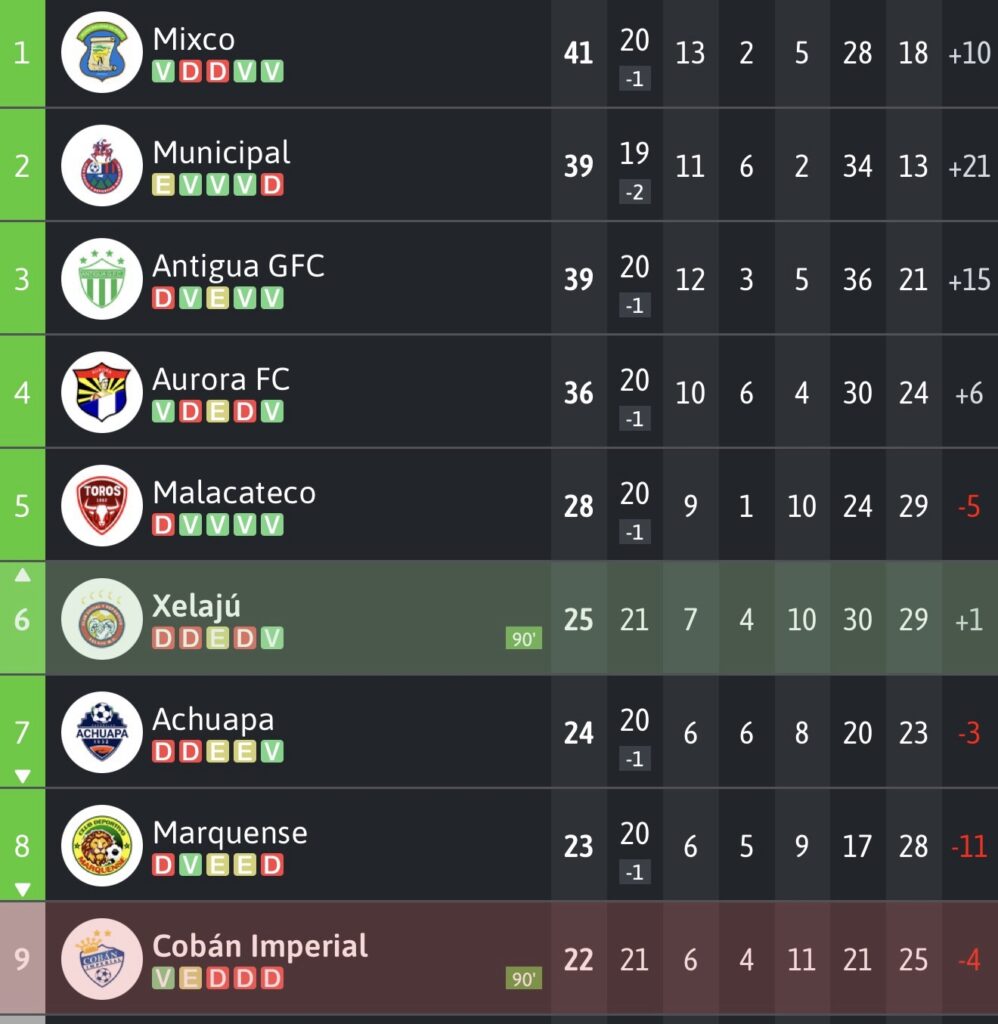Click Mixco's first green V form badge

(164, 72)
